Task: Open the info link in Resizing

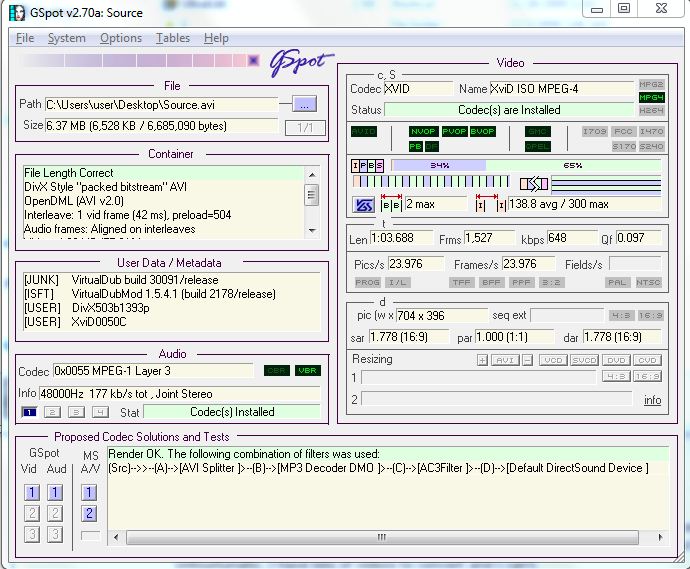Action: (x=653, y=400)
